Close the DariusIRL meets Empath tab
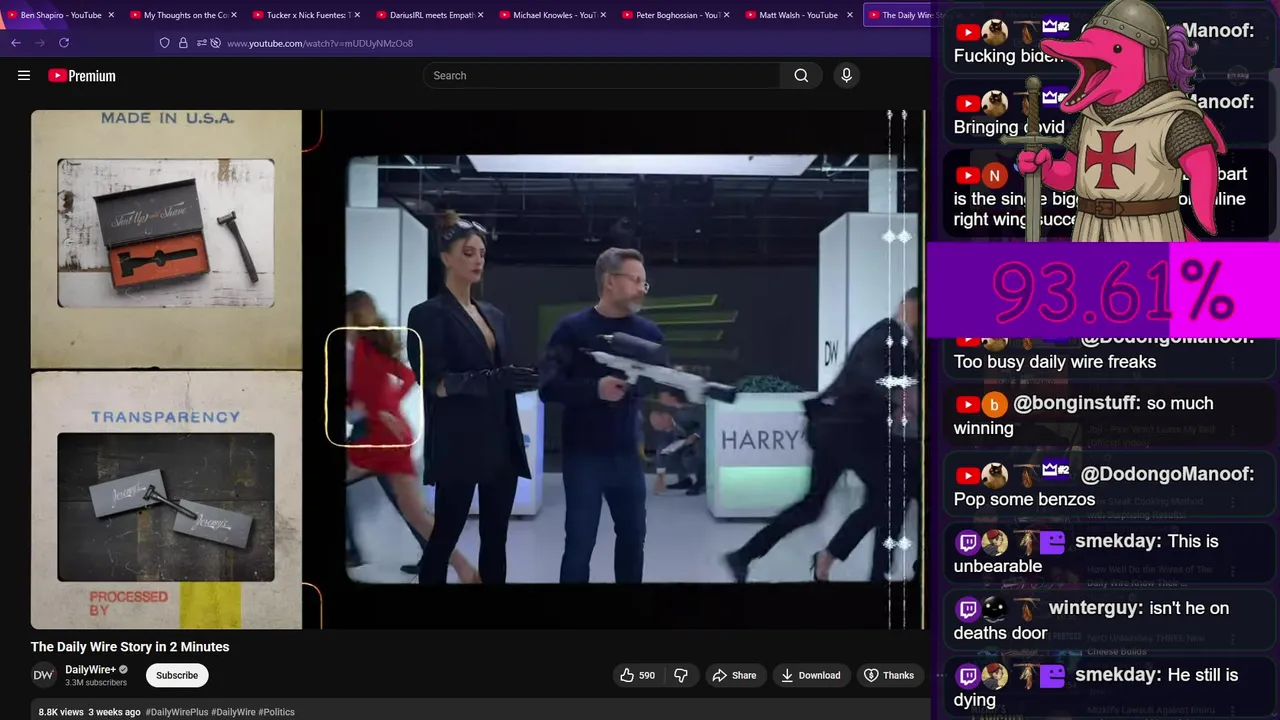 pos(481,15)
